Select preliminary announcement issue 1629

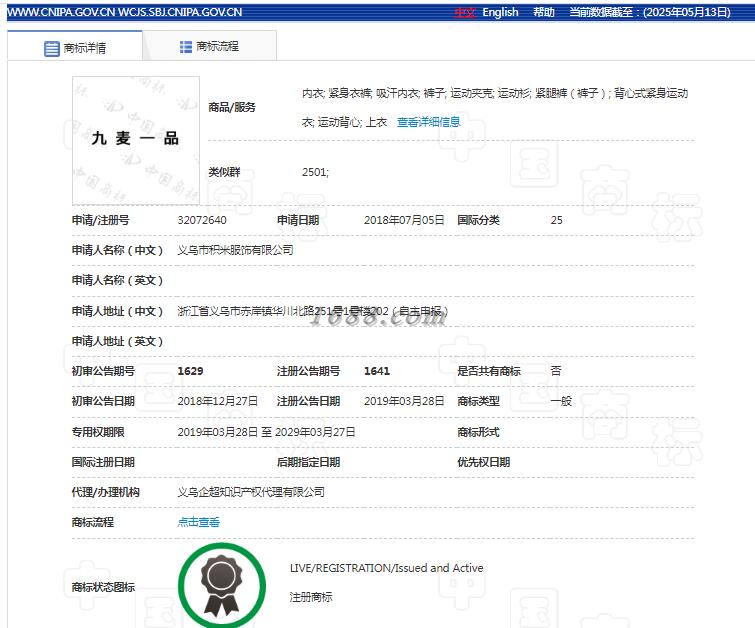click(x=190, y=371)
